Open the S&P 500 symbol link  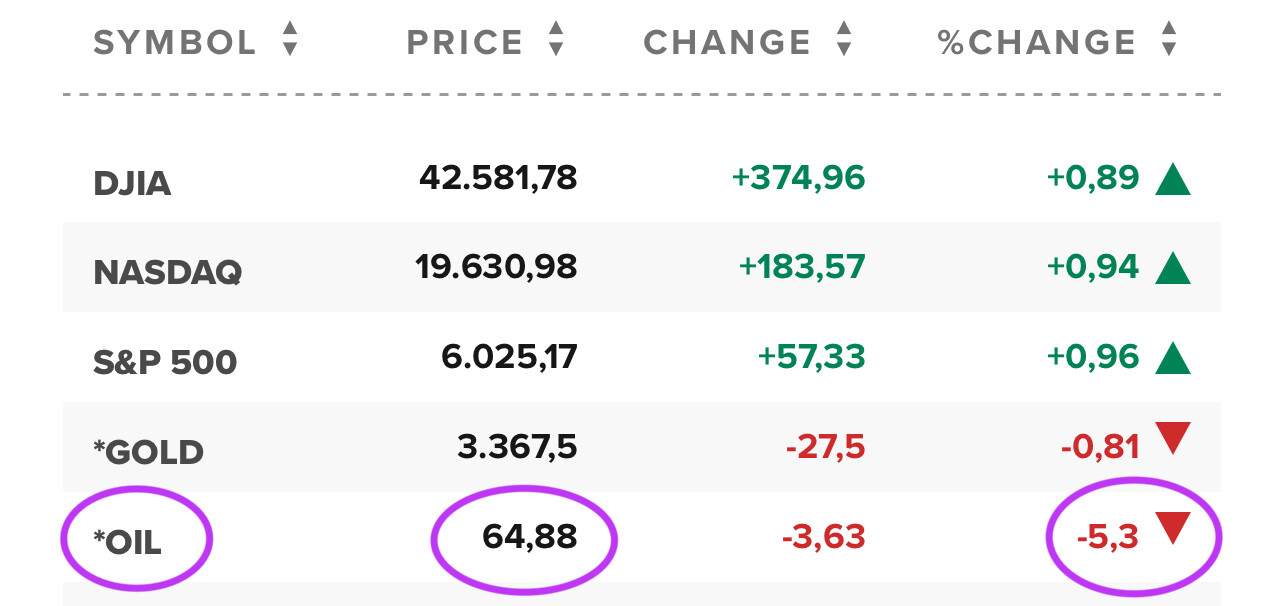(x=165, y=362)
